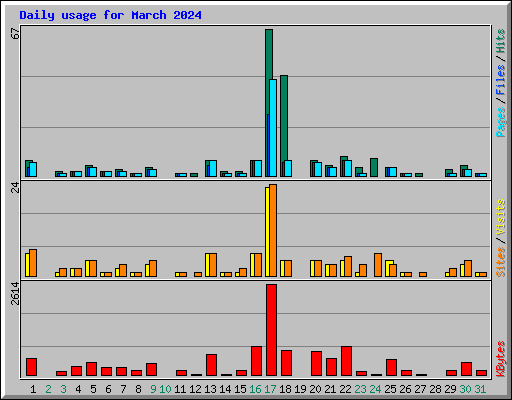Image resolution: width=512 pixels, height=400 pixels.
Task: Click day '27' on the x-axis
Action: [420, 389]
